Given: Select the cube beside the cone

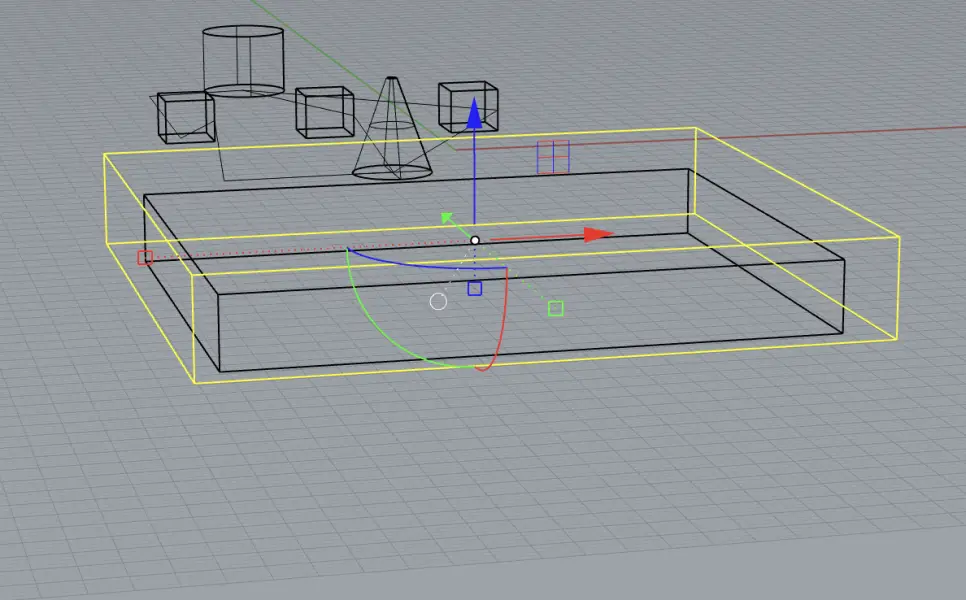Looking at the screenshot, I should tap(322, 112).
